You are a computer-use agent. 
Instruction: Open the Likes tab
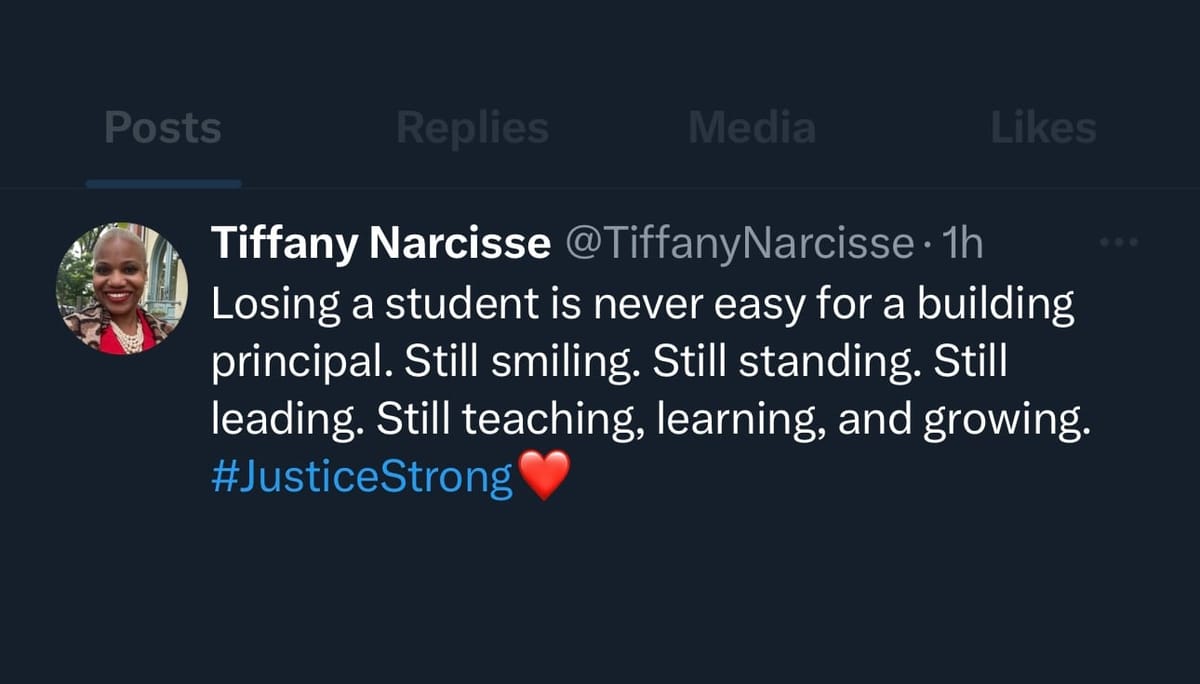(x=1043, y=129)
